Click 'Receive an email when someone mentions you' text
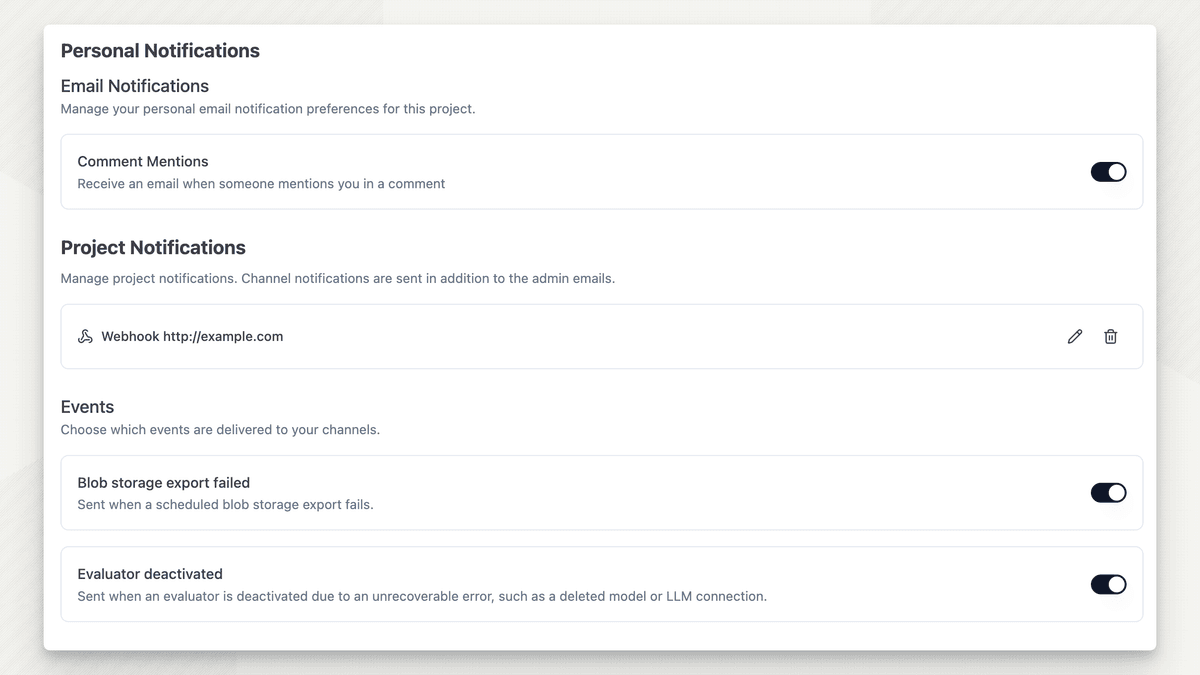The image size is (1200, 675). pyautogui.click(x=261, y=184)
